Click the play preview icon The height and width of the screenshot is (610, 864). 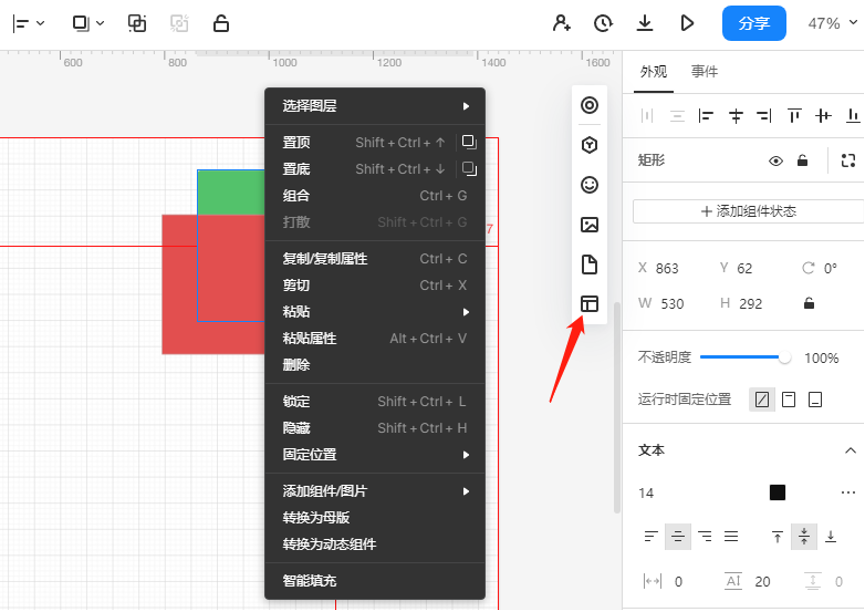(687, 23)
